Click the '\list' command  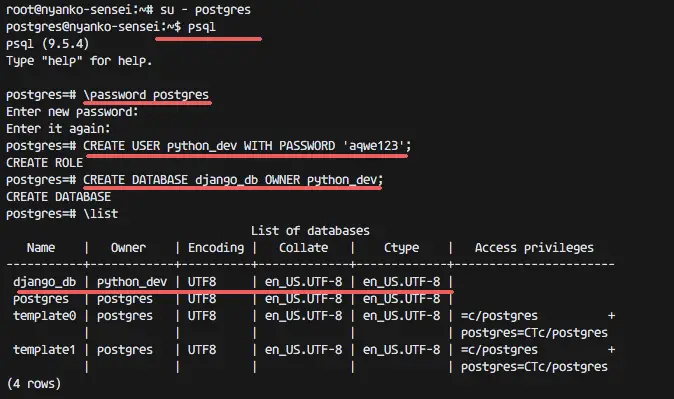click(x=101, y=214)
